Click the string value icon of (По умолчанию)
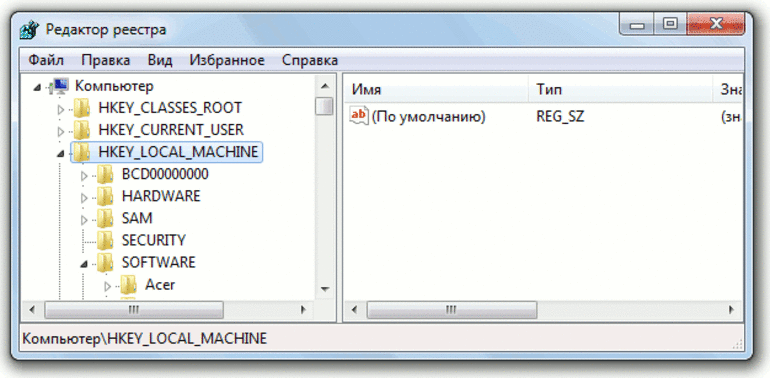 pyautogui.click(x=358, y=117)
